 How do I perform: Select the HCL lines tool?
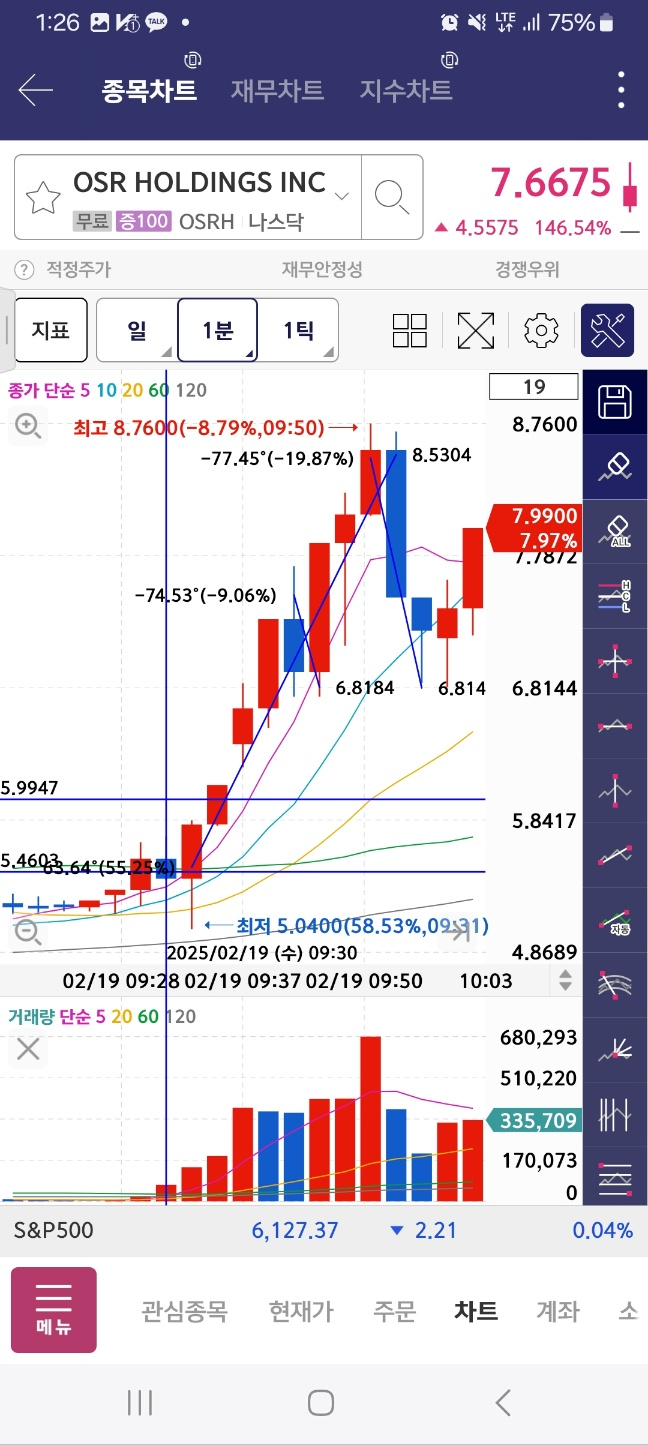[614, 596]
